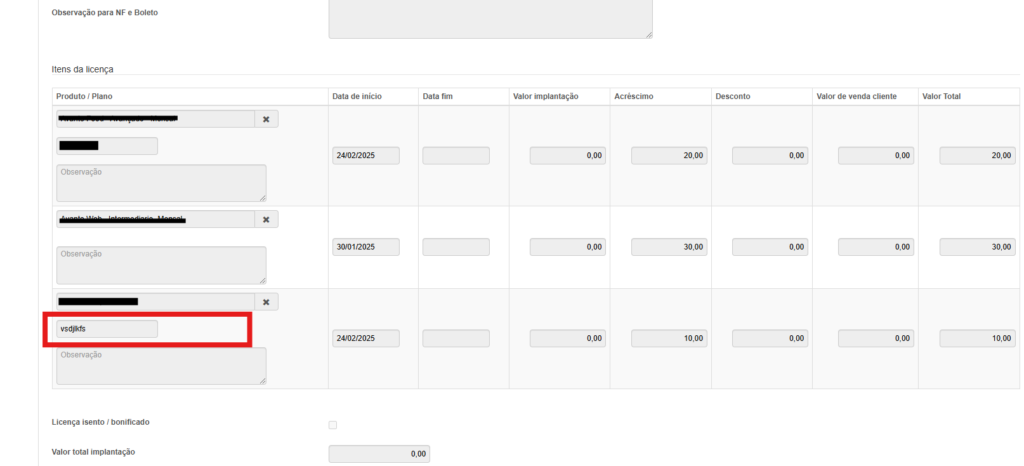Screen dimensions: 1024x466
Task: Click the third row's Desconto field
Action: coord(770,339)
